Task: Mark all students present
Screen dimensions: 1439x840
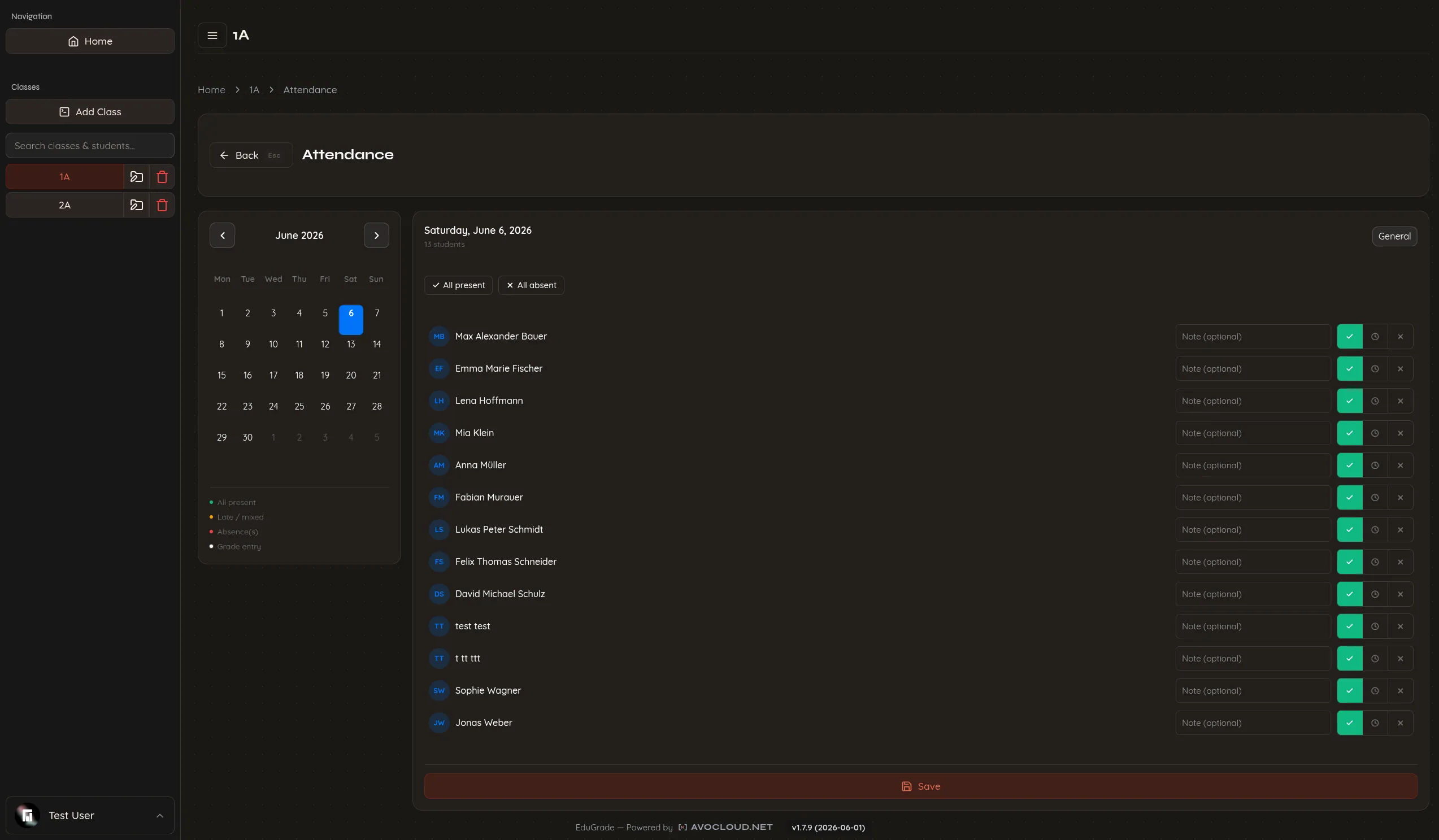Action: point(458,285)
